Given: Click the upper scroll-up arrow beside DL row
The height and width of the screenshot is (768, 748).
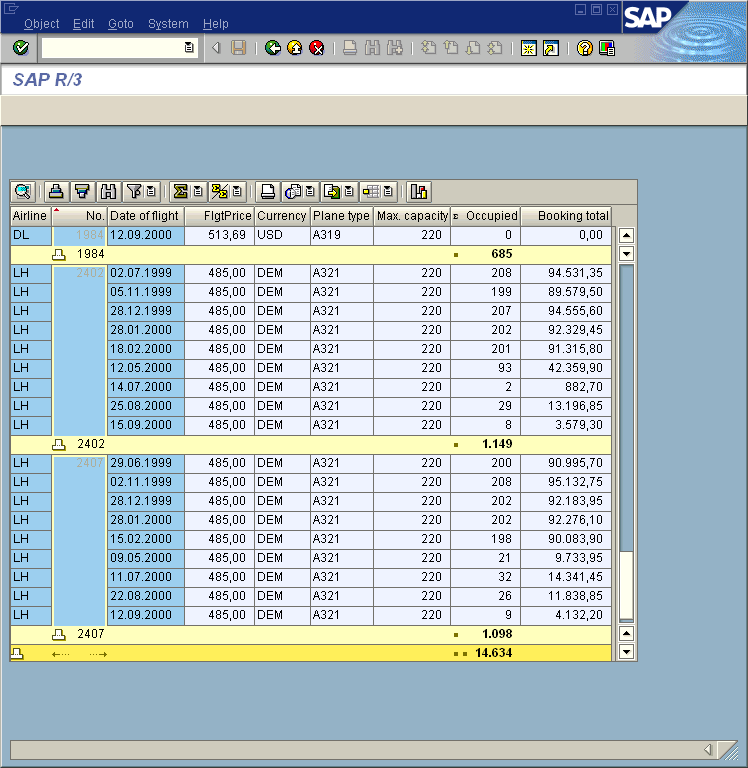Looking at the screenshot, I should [x=627, y=236].
